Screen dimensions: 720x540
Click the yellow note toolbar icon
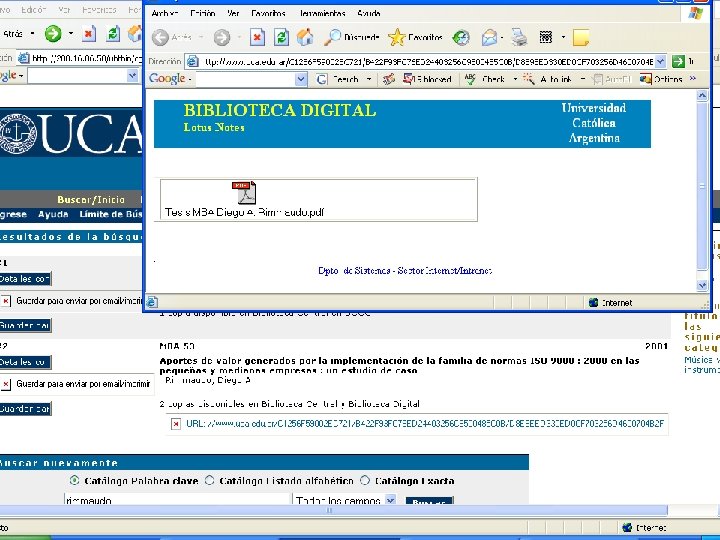tap(581, 38)
